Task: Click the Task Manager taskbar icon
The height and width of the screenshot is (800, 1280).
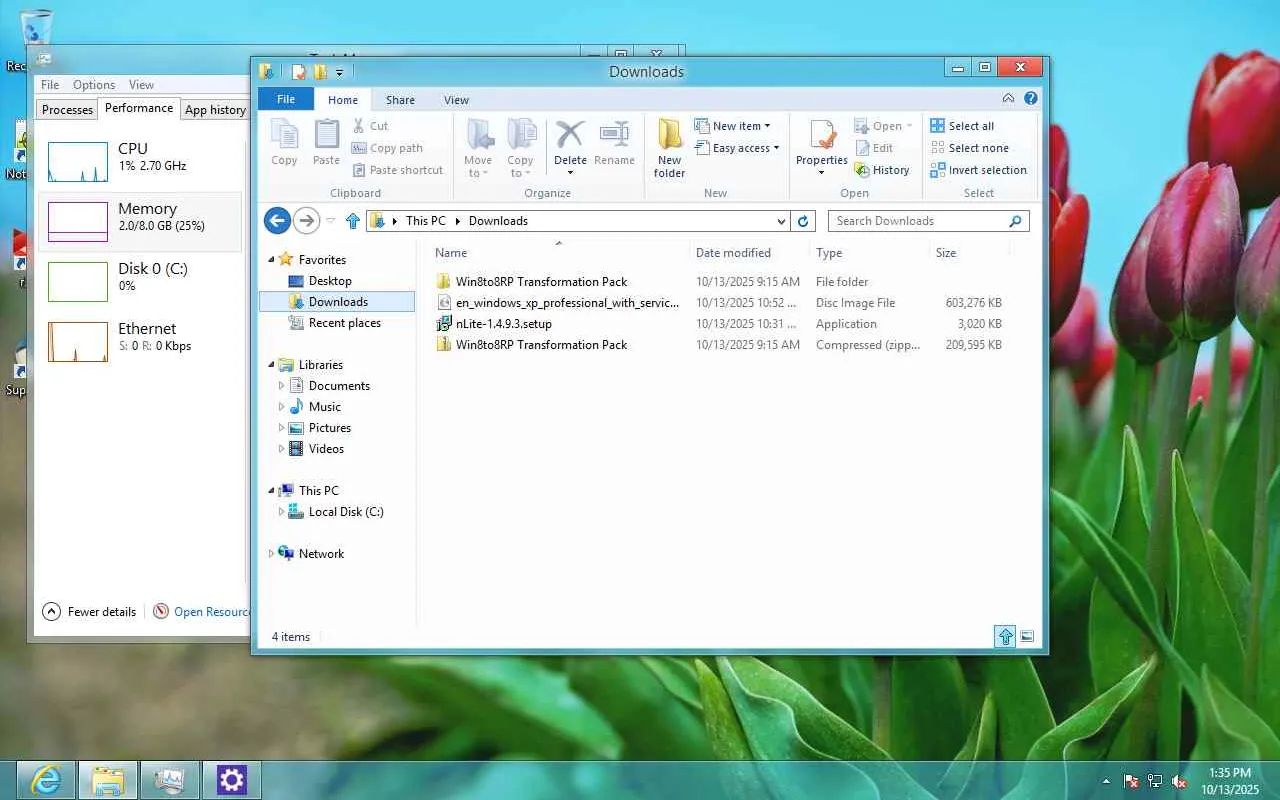Action: point(170,780)
